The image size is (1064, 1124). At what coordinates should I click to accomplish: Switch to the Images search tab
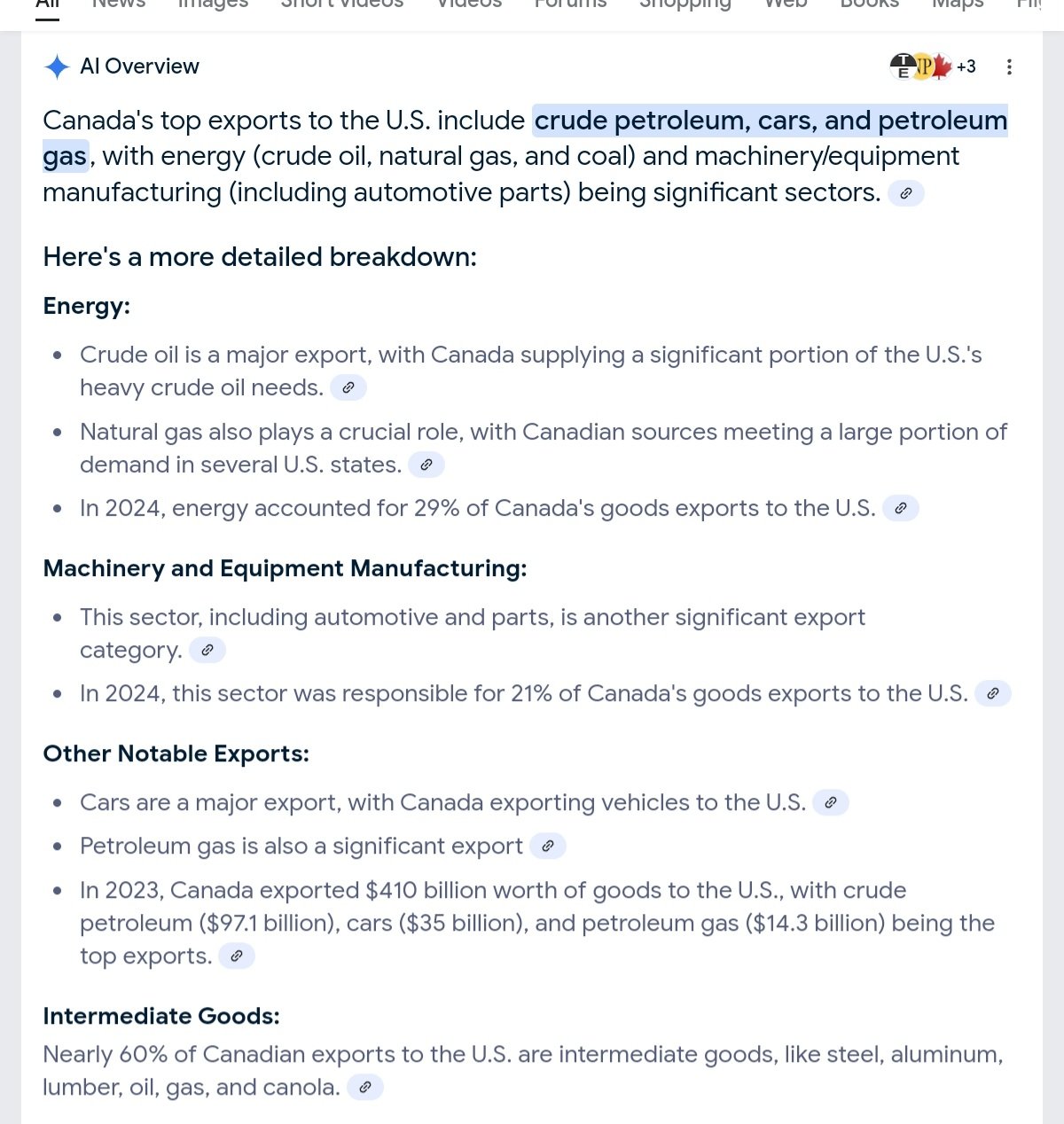click(x=213, y=4)
